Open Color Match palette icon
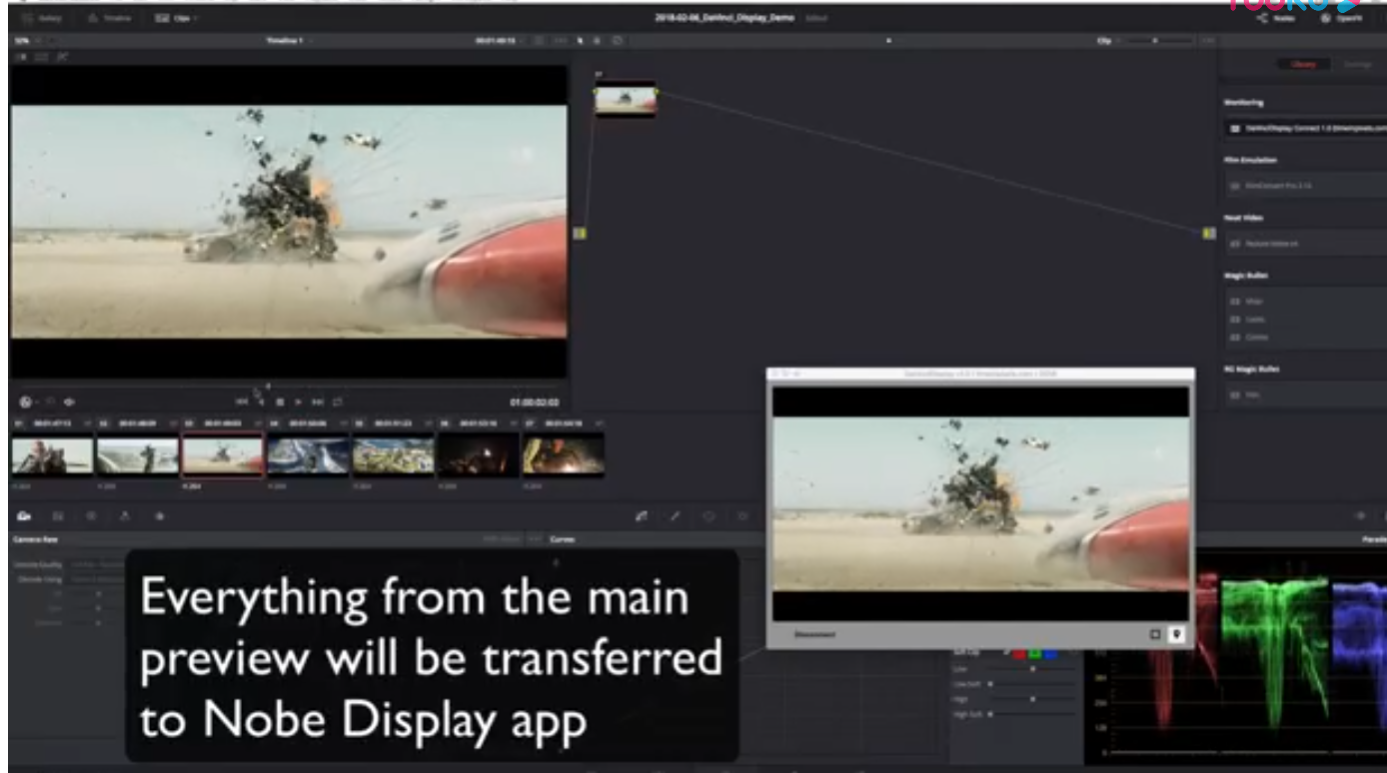Viewport: 1387px width, 773px height. click(58, 516)
